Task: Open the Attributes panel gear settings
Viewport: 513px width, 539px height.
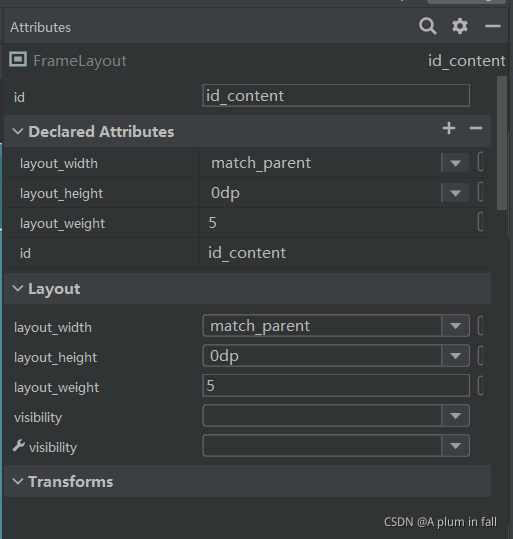Action: [x=460, y=26]
